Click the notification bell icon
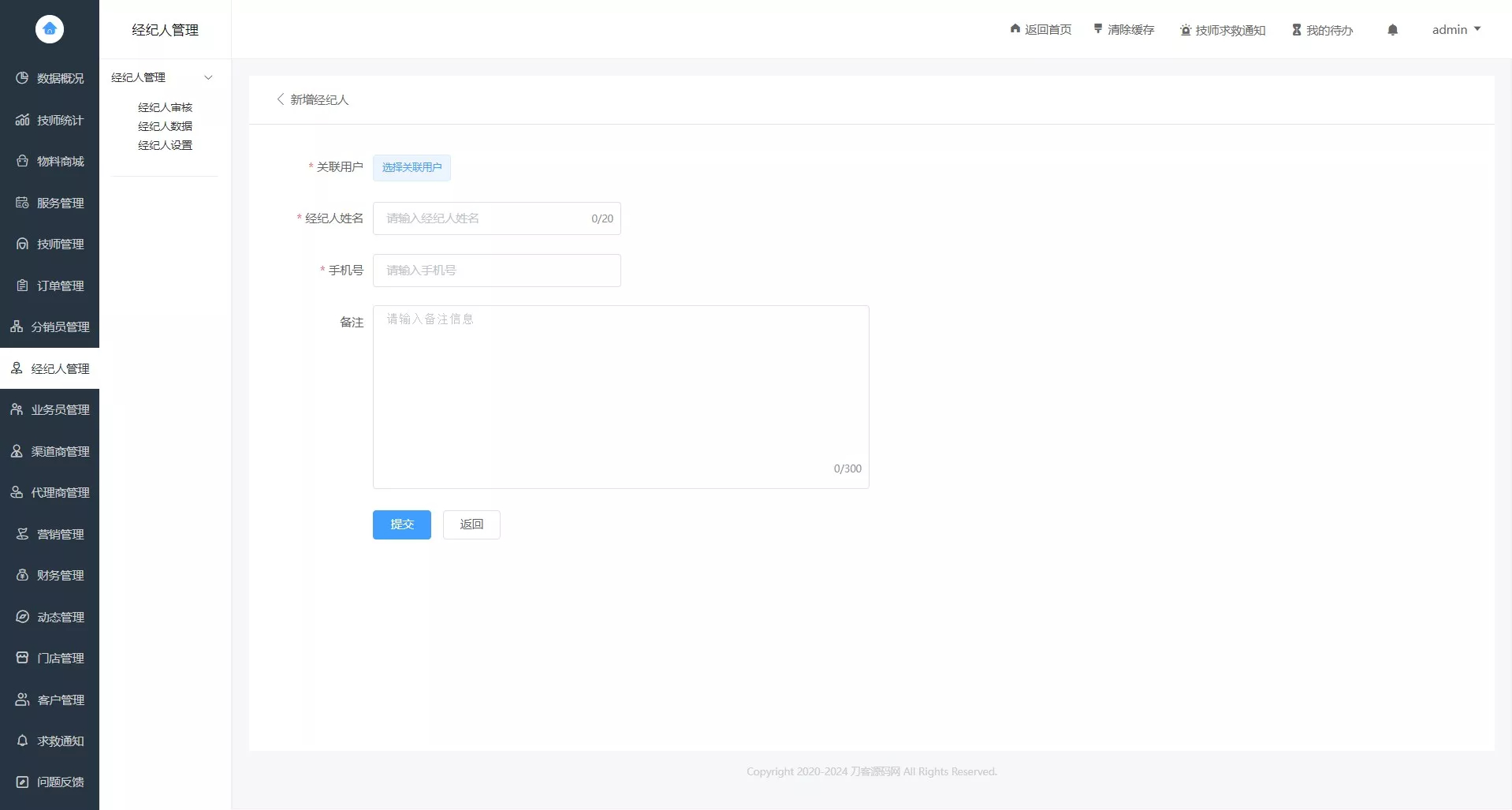Screen dimensions: 1512x810 [1392, 30]
